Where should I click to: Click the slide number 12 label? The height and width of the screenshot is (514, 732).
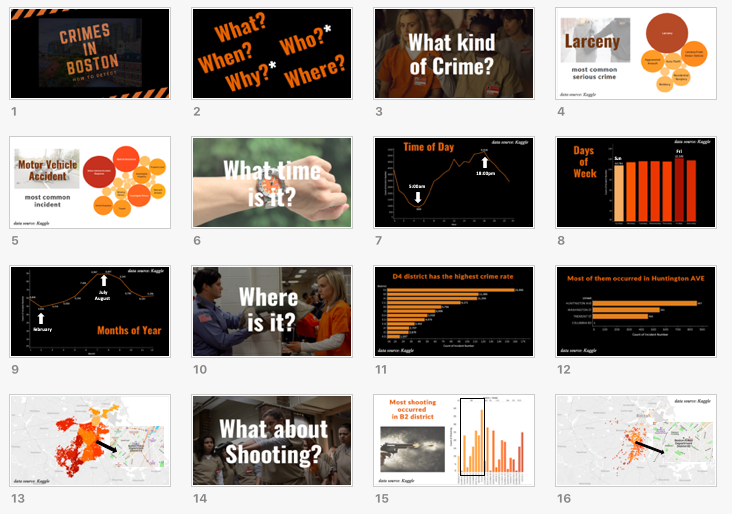pos(564,370)
